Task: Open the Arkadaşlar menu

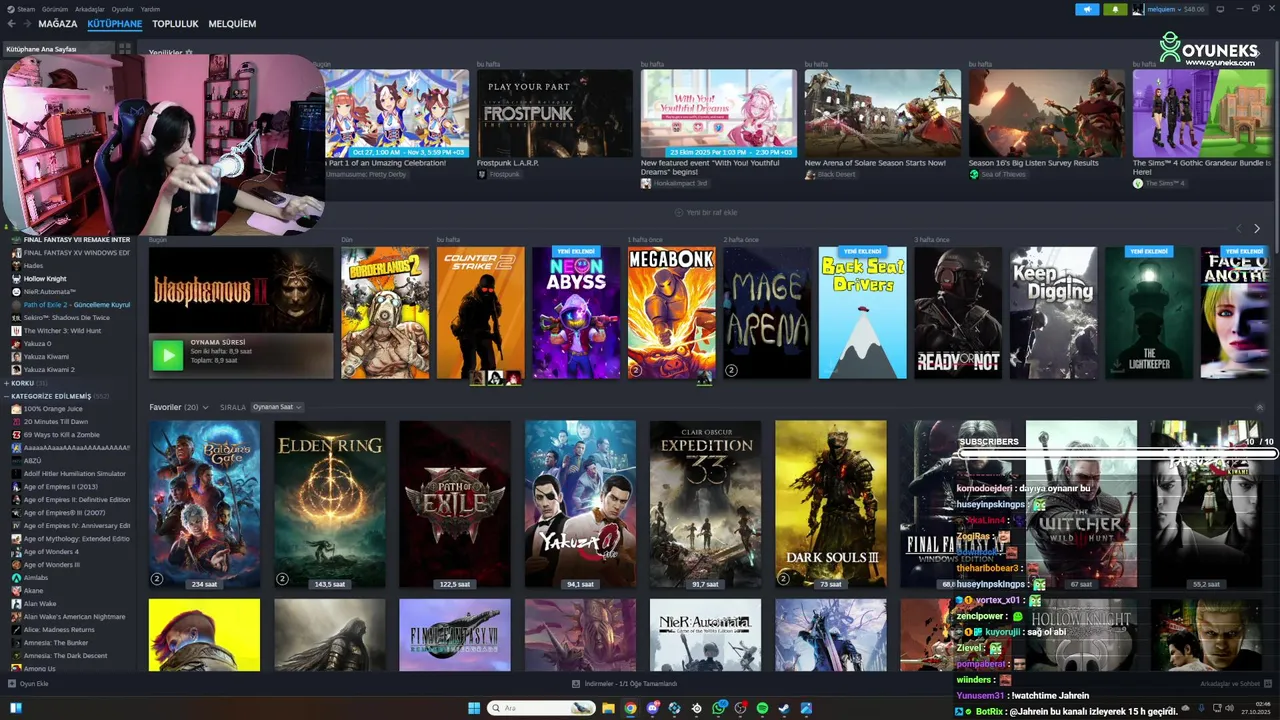Action: tap(90, 9)
